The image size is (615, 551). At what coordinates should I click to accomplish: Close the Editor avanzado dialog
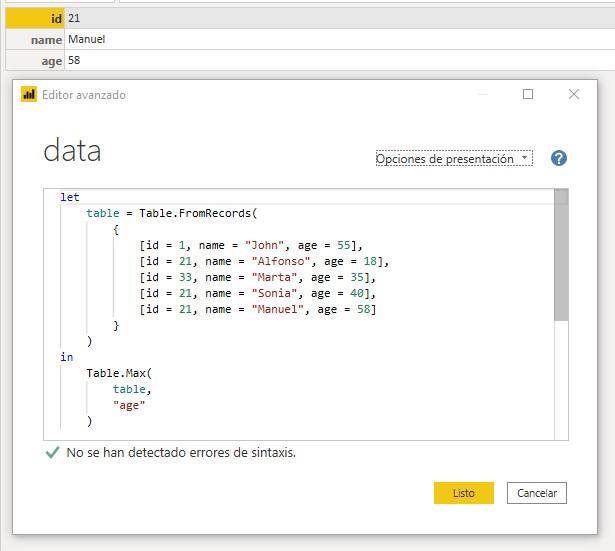(x=573, y=94)
